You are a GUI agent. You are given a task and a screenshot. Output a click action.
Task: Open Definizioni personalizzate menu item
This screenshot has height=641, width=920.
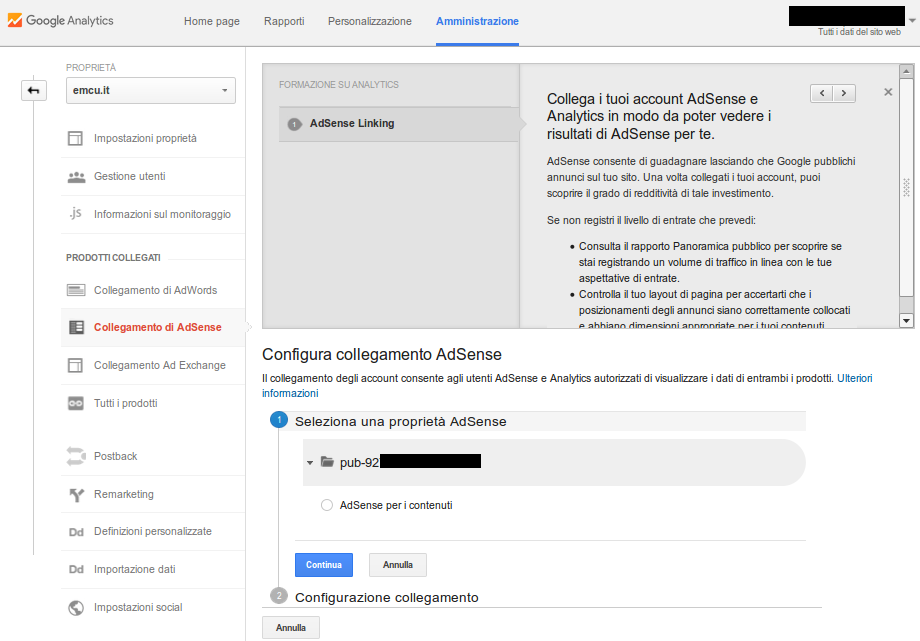[153, 531]
